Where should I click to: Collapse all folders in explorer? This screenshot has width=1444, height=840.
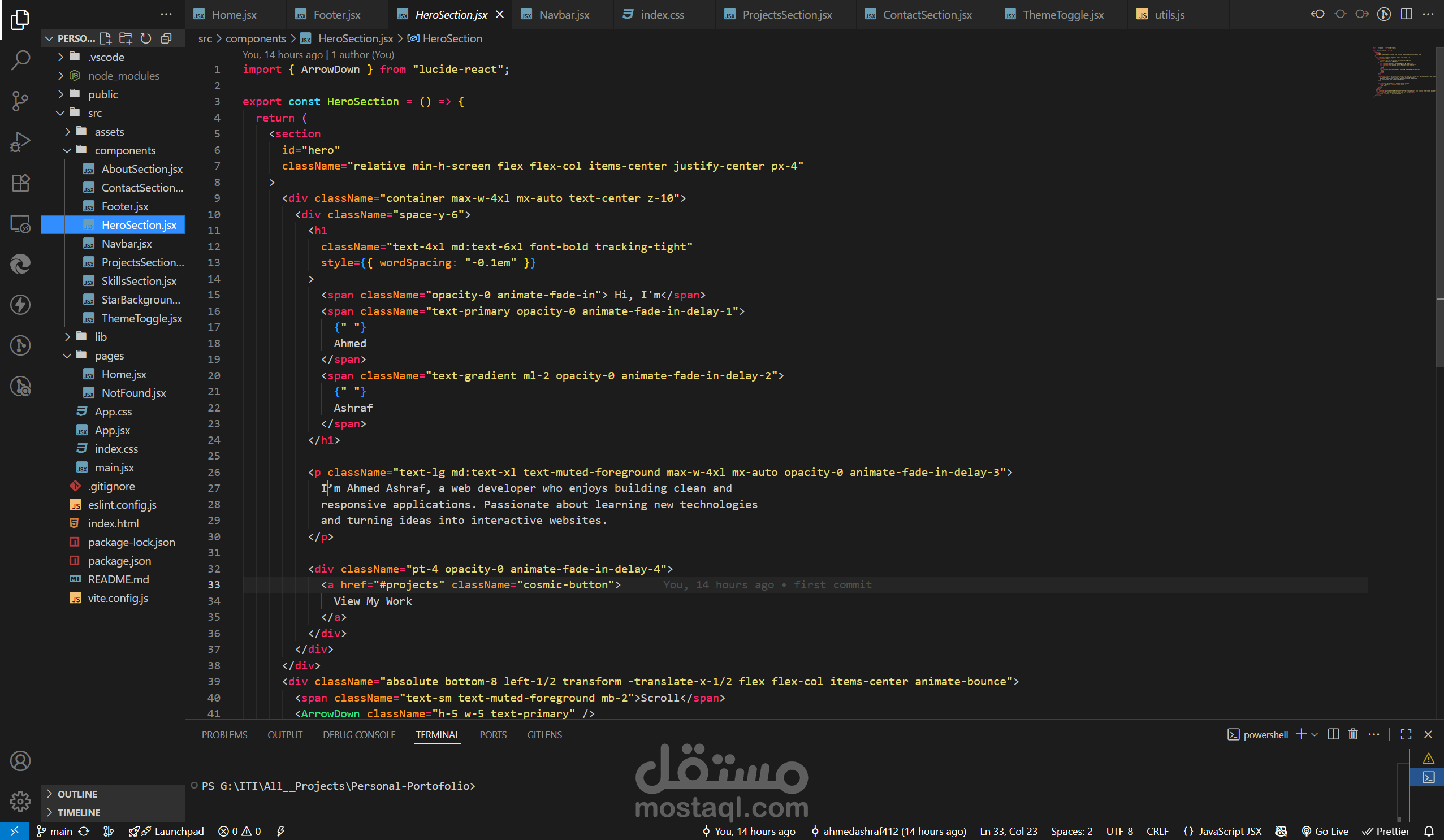pyautogui.click(x=166, y=38)
